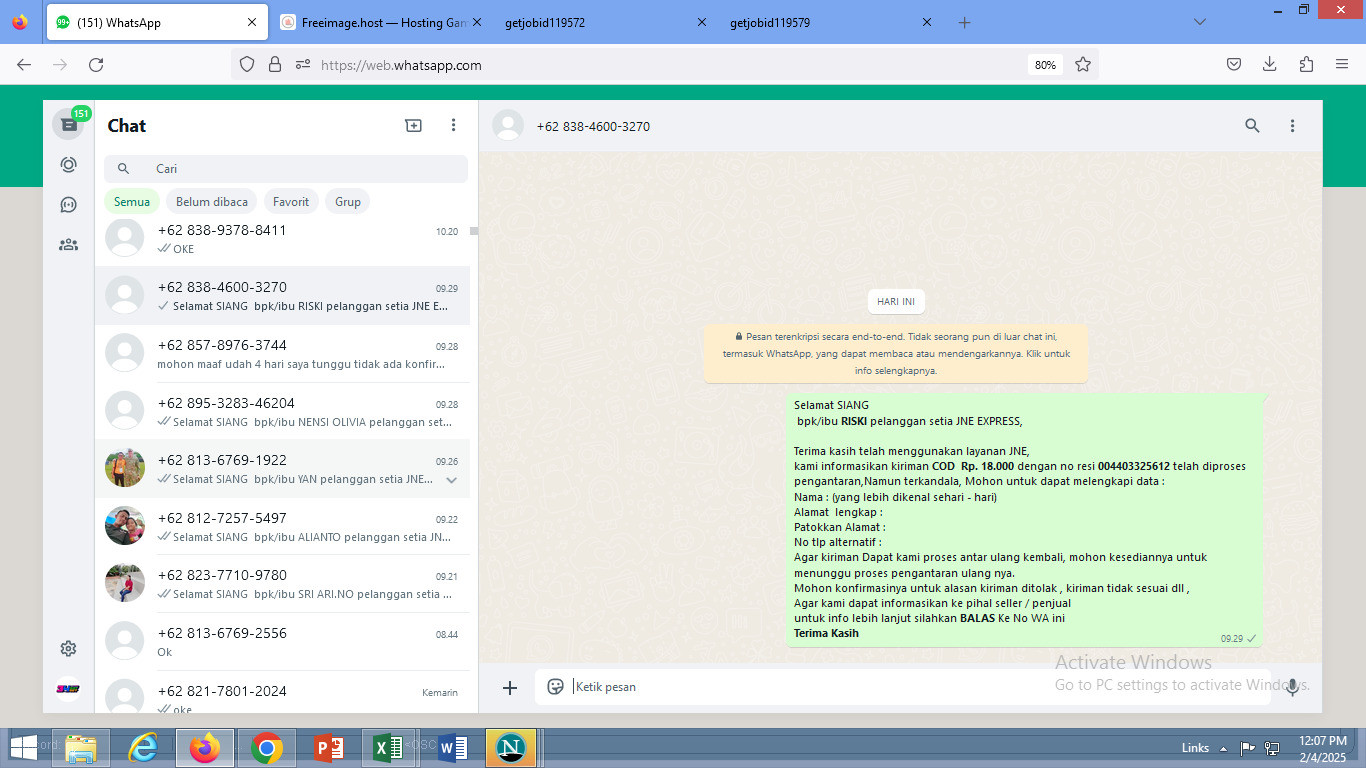This screenshot has width=1366, height=768.
Task: Open Word from the taskbar
Action: (x=452, y=748)
